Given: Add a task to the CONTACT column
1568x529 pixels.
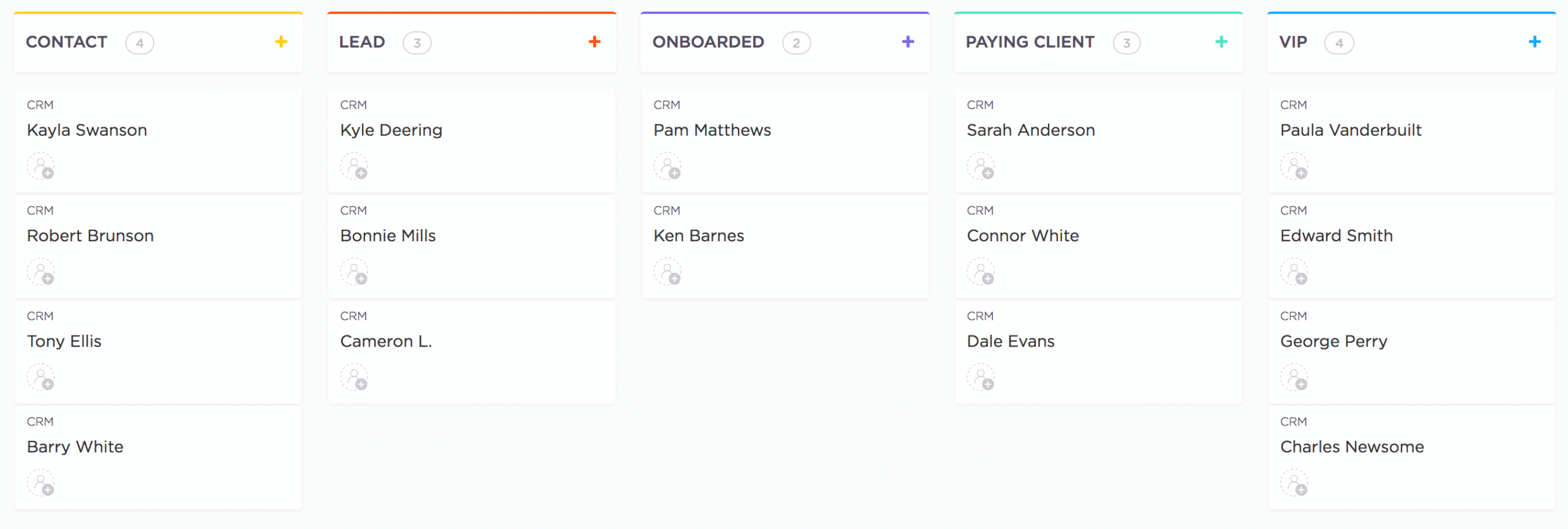Looking at the screenshot, I should point(281,42).
